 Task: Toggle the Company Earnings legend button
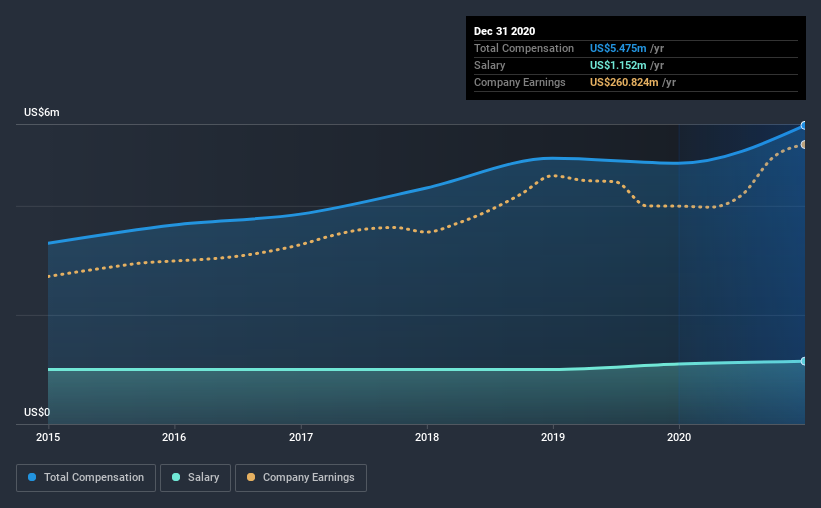coord(301,478)
